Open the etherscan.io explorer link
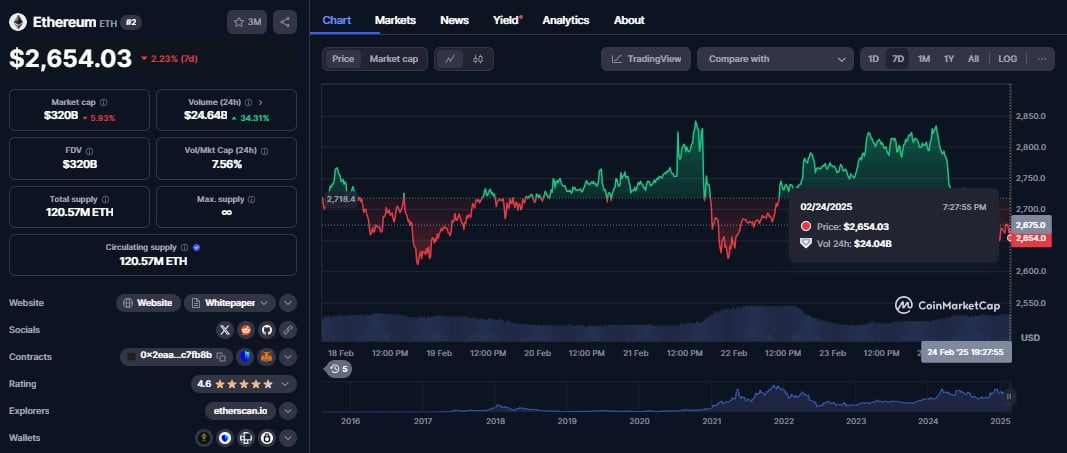The image size is (1067, 453). tap(240, 411)
